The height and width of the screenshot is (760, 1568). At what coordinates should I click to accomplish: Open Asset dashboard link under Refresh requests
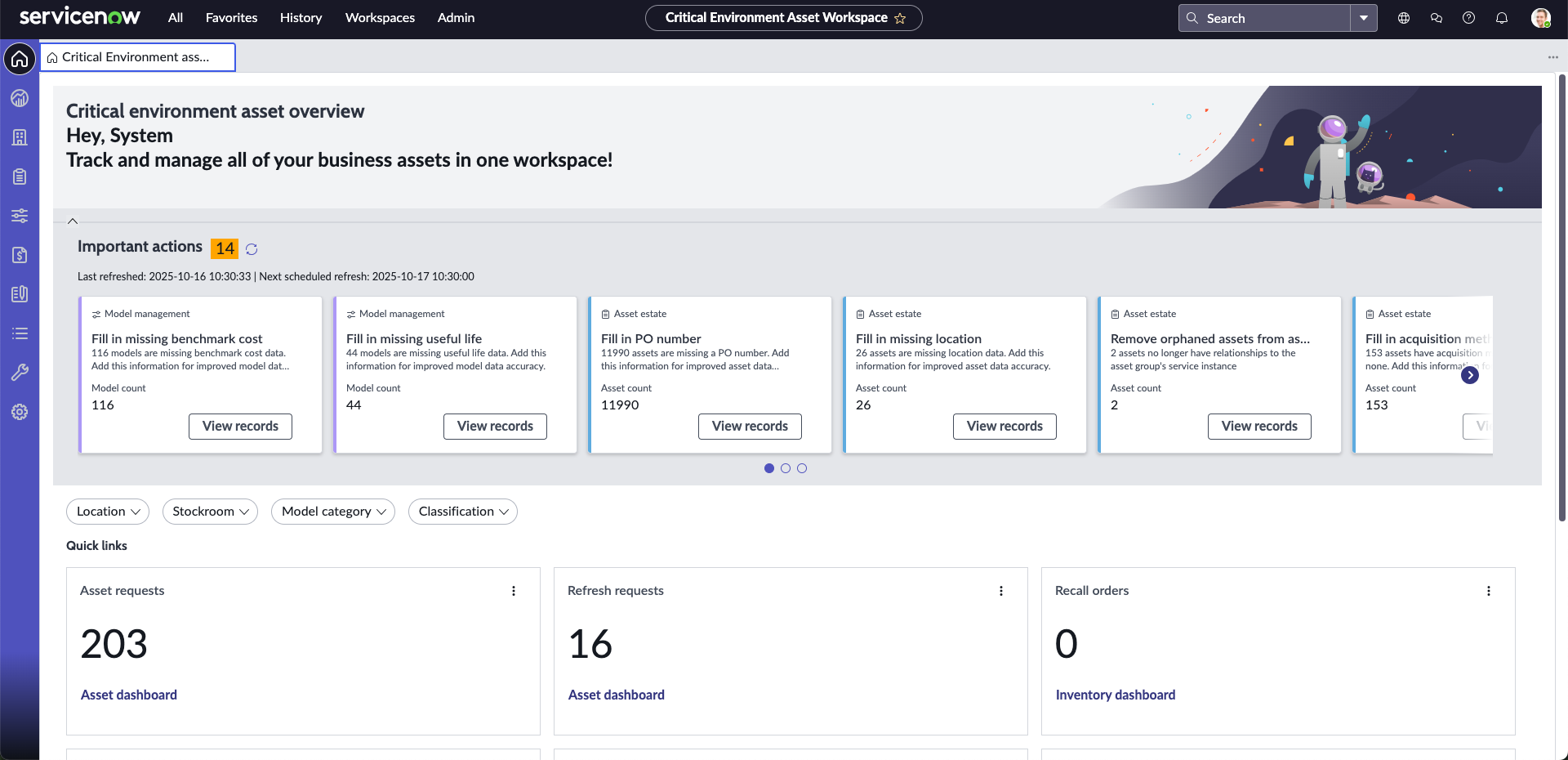(x=617, y=695)
